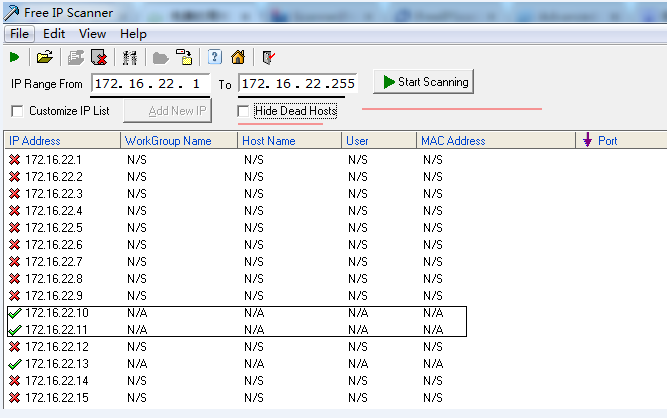Viewport: 667px width, 418px height.
Task: Open the View menu
Action: coord(92,34)
